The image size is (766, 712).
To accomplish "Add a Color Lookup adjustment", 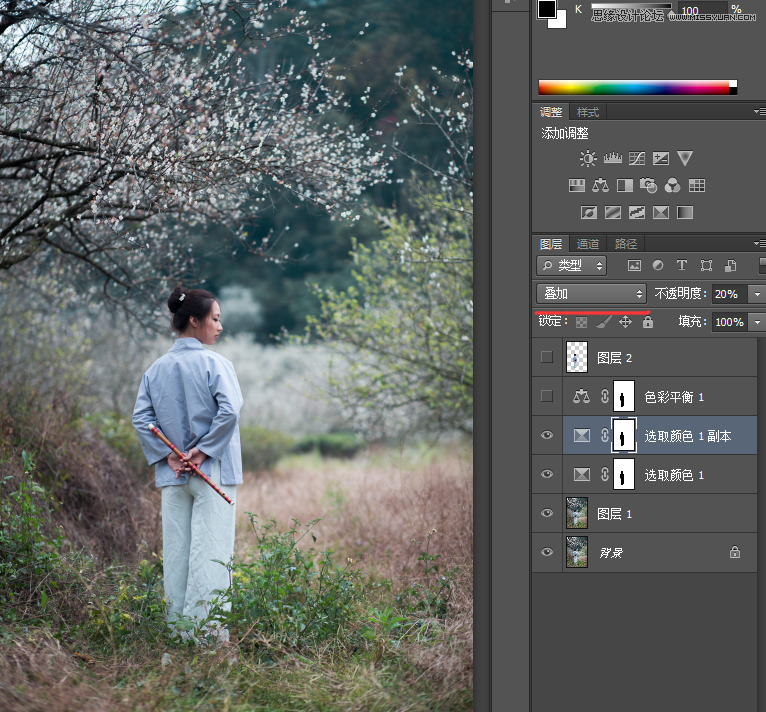I will tap(697, 185).
